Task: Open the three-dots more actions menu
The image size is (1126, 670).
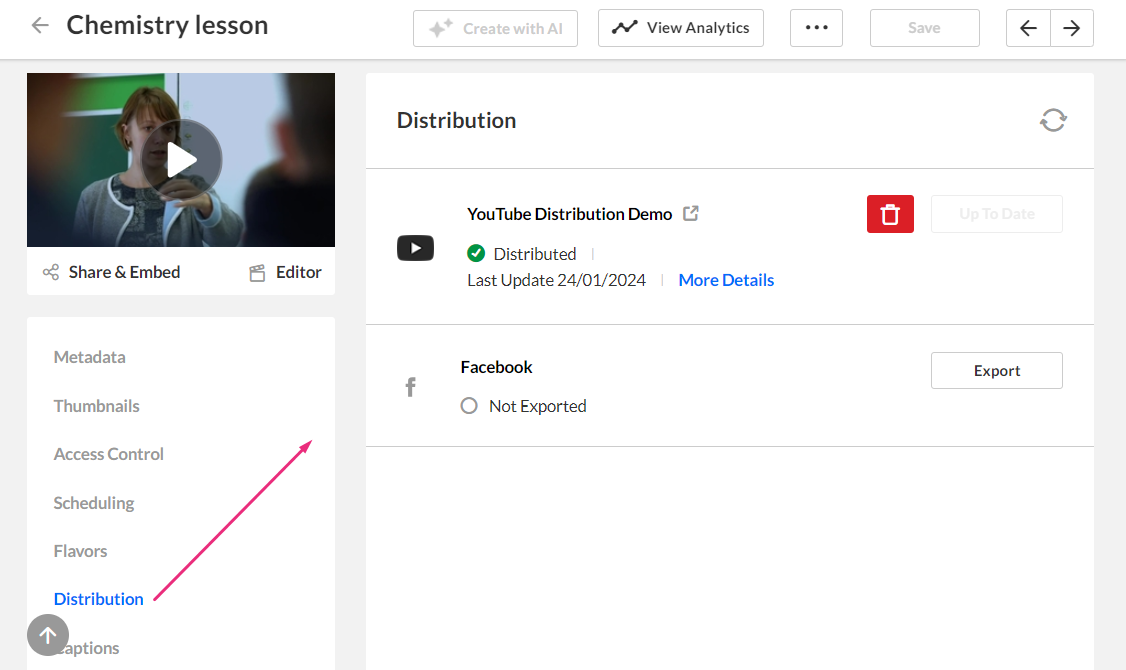Action: pos(816,28)
